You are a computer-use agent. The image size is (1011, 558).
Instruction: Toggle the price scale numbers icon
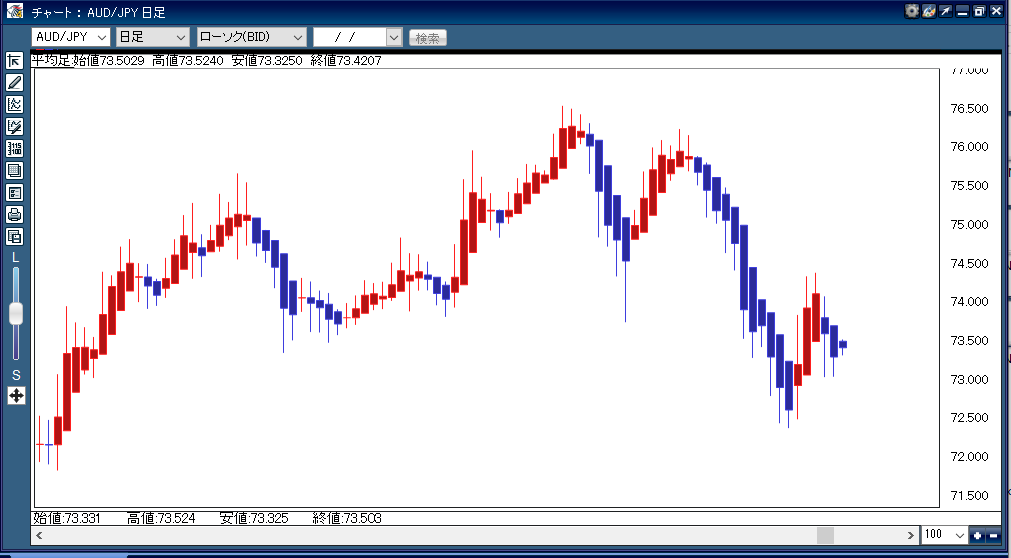[15, 148]
